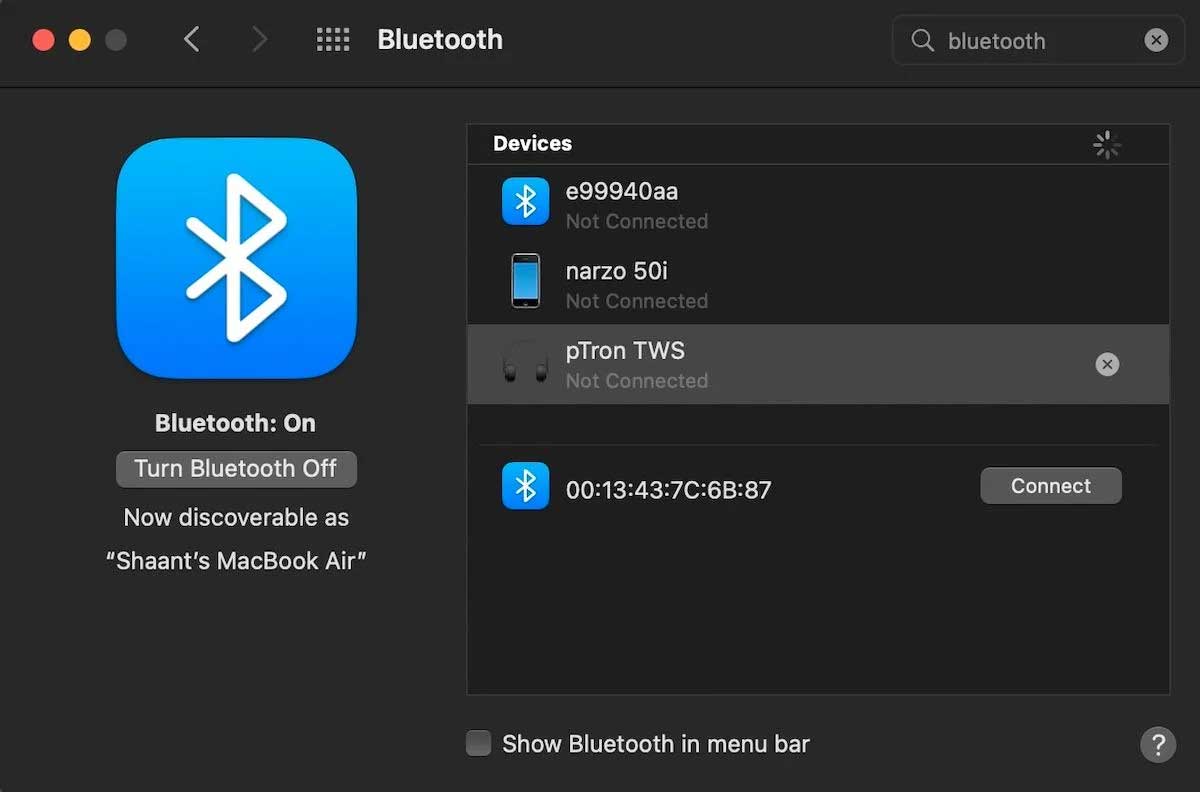Go back using the left navigation arrow

pos(192,39)
